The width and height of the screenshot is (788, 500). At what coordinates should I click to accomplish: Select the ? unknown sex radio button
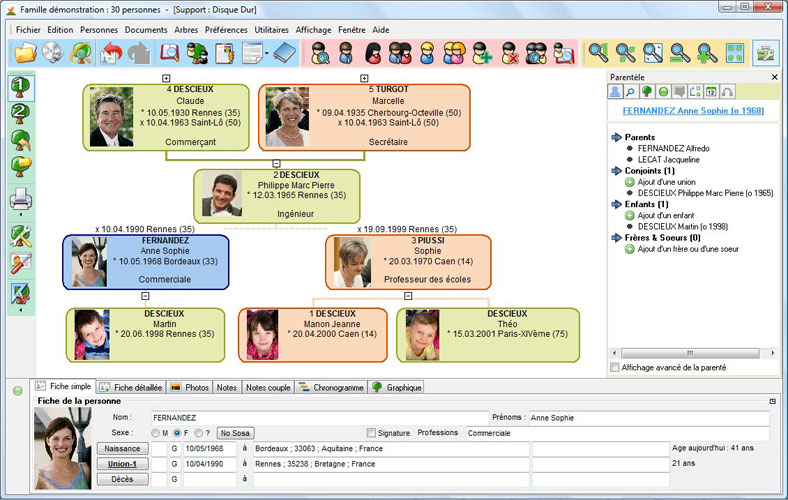coord(199,433)
